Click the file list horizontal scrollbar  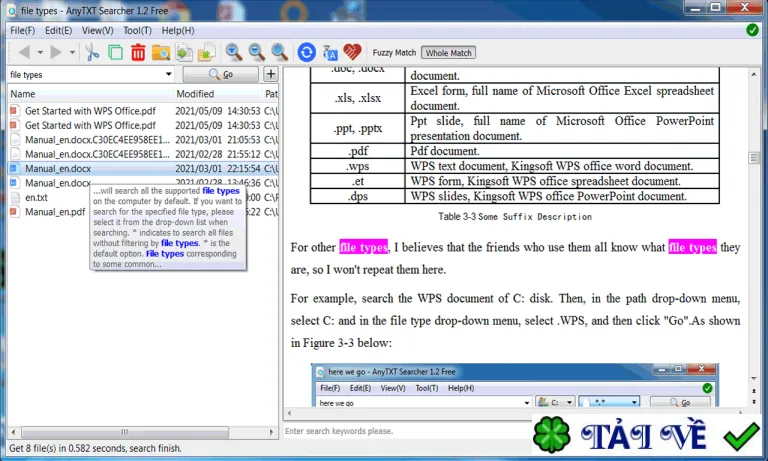click(x=142, y=432)
